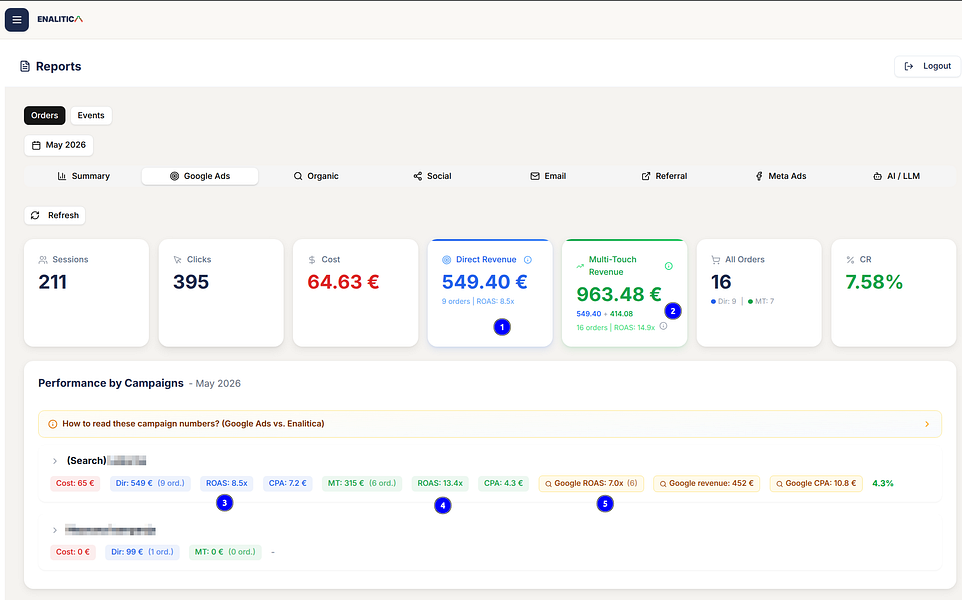Open the Organic tab
The image size is (962, 600).
317,176
